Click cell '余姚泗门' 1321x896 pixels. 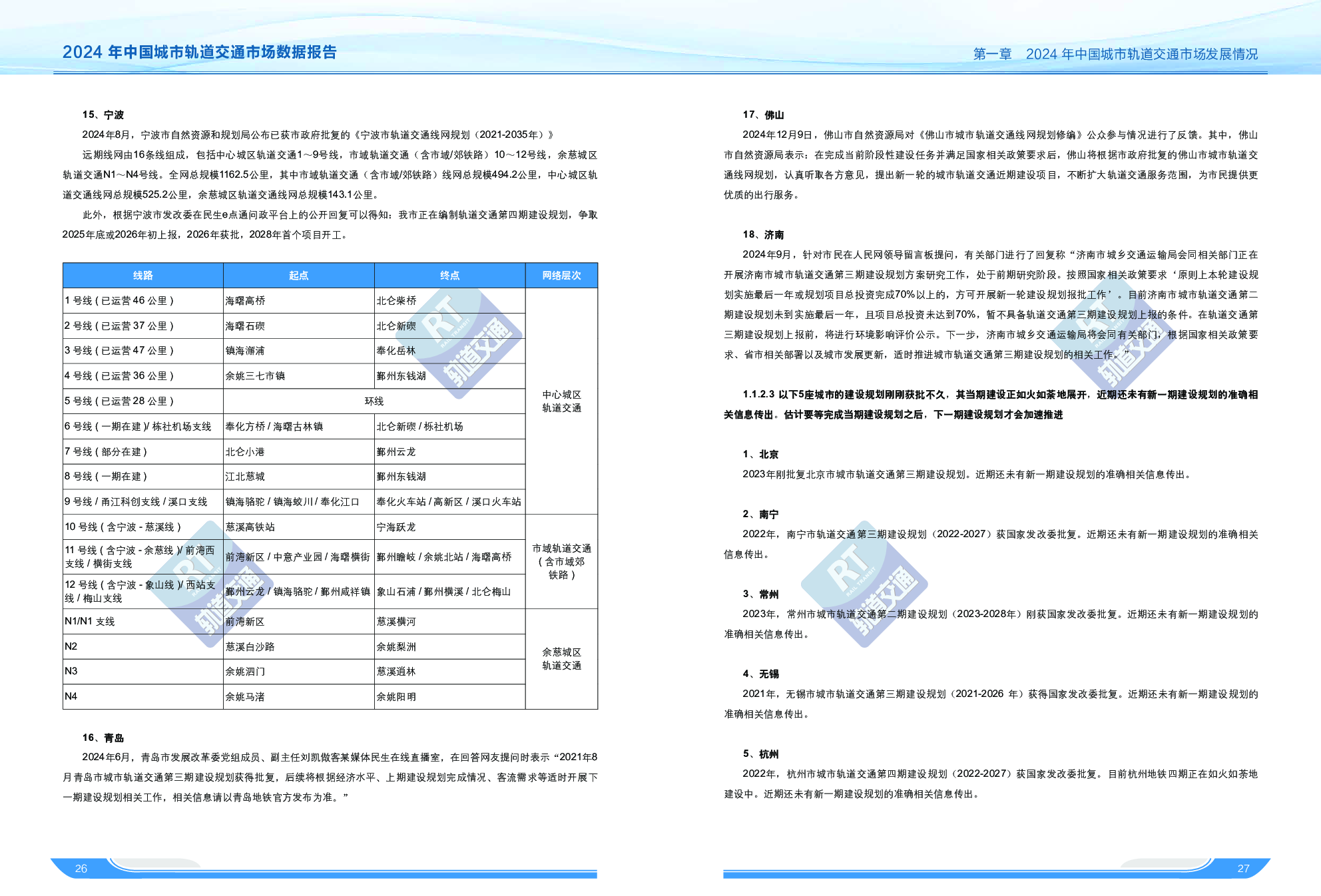tap(298, 671)
